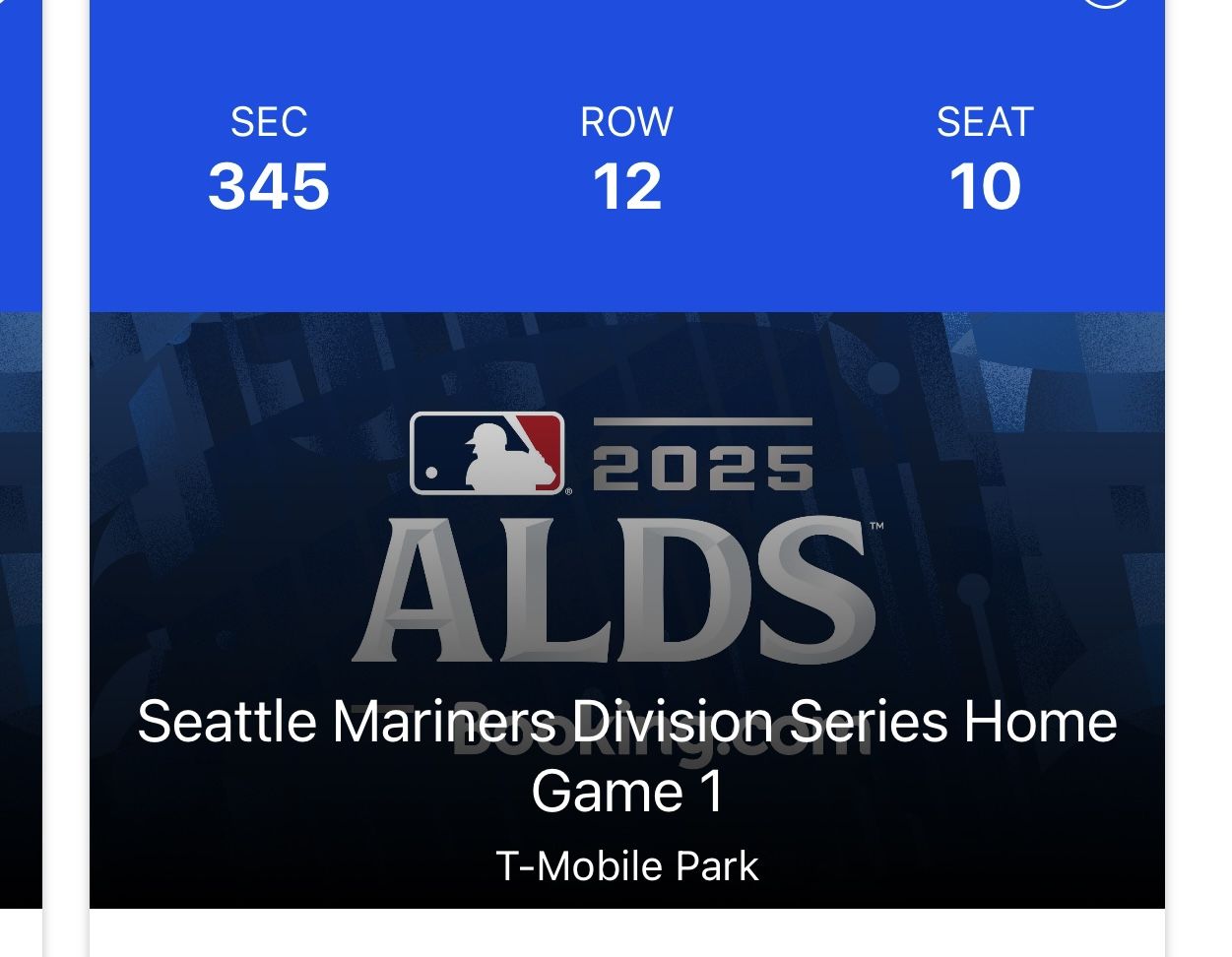Image resolution: width=1232 pixels, height=957 pixels.
Task: Select the ROW label heading
Action: 626,122
